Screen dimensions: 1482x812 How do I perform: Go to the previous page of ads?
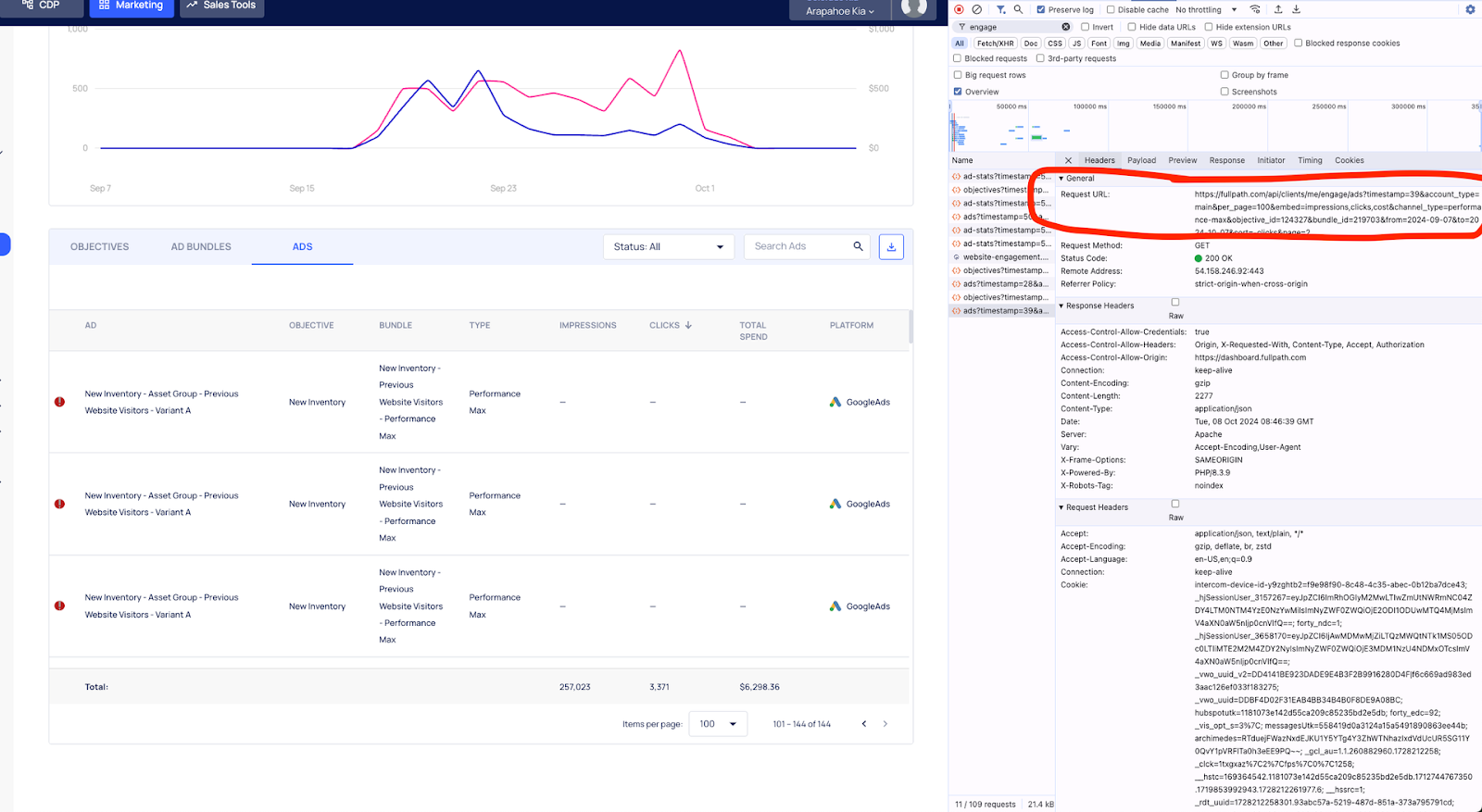864,724
